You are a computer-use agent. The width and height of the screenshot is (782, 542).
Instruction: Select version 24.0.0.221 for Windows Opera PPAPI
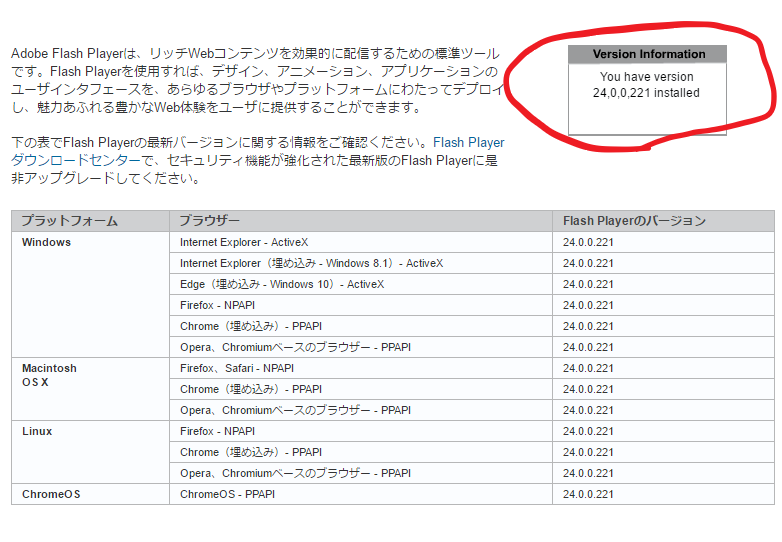[x=663, y=347]
